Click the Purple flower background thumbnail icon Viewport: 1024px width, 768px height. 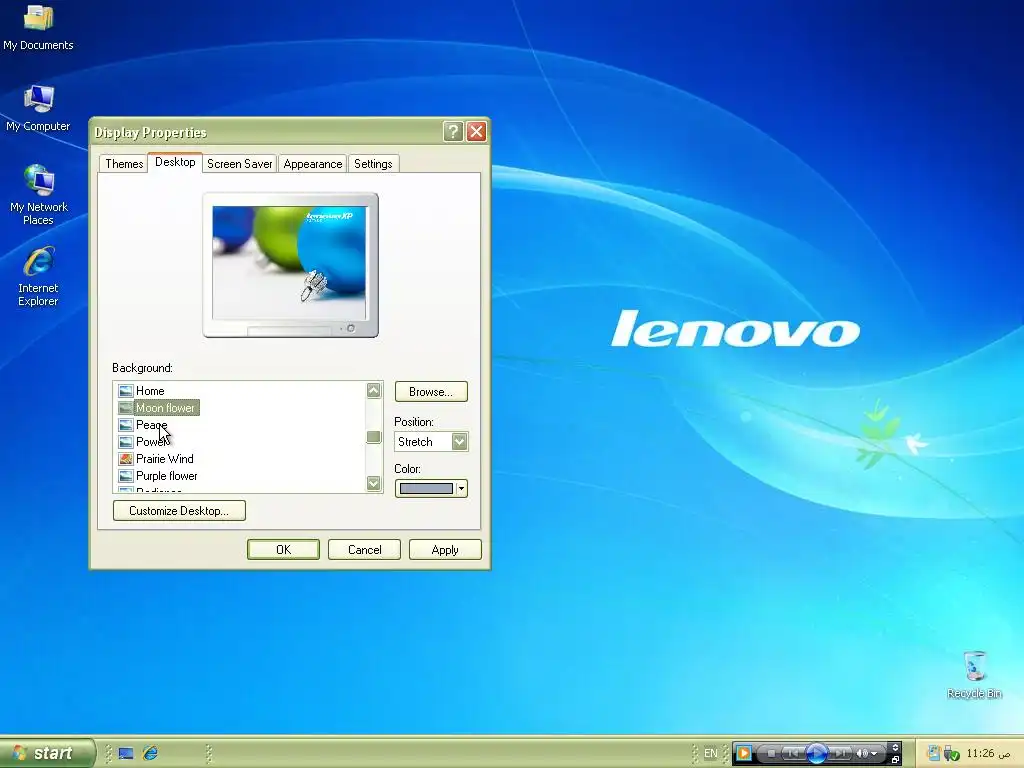point(125,475)
